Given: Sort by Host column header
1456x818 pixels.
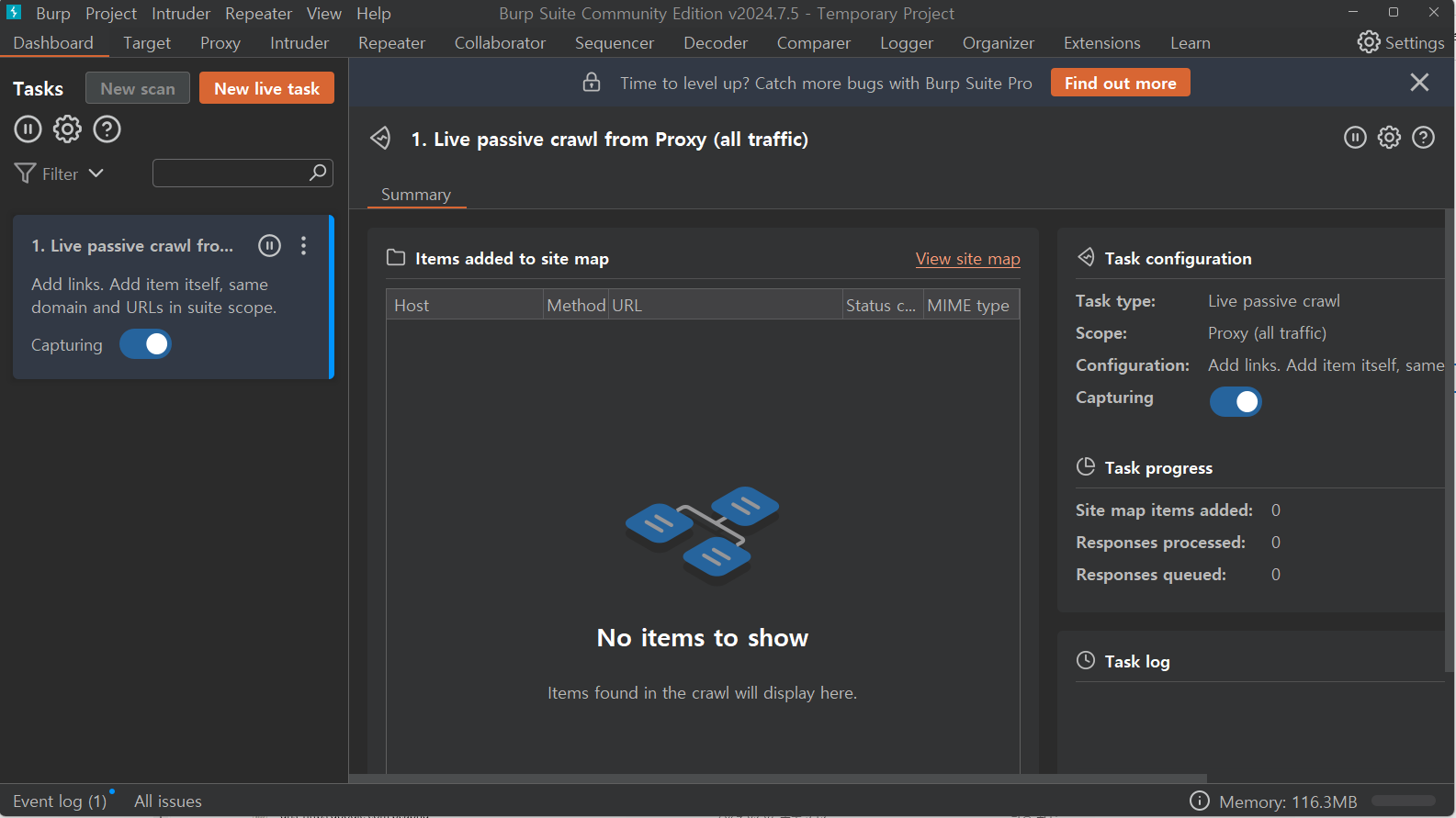Looking at the screenshot, I should tap(465, 305).
